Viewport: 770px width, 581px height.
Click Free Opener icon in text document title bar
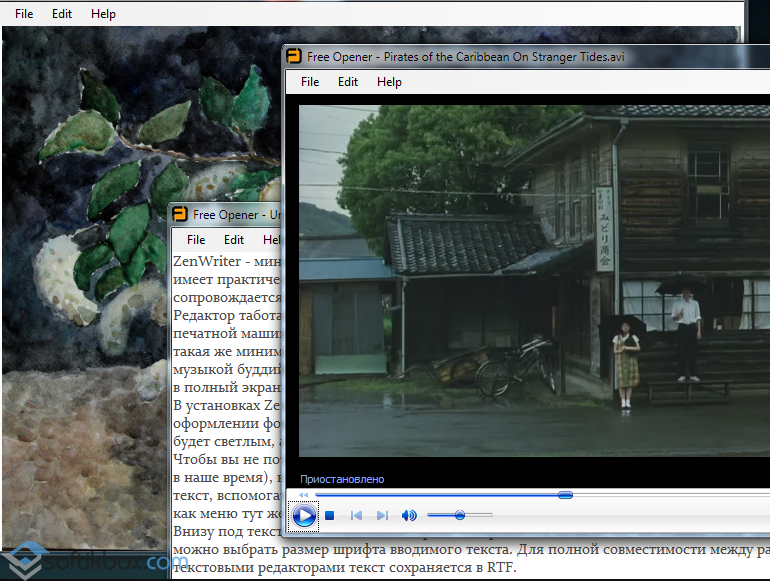pyautogui.click(x=180, y=214)
